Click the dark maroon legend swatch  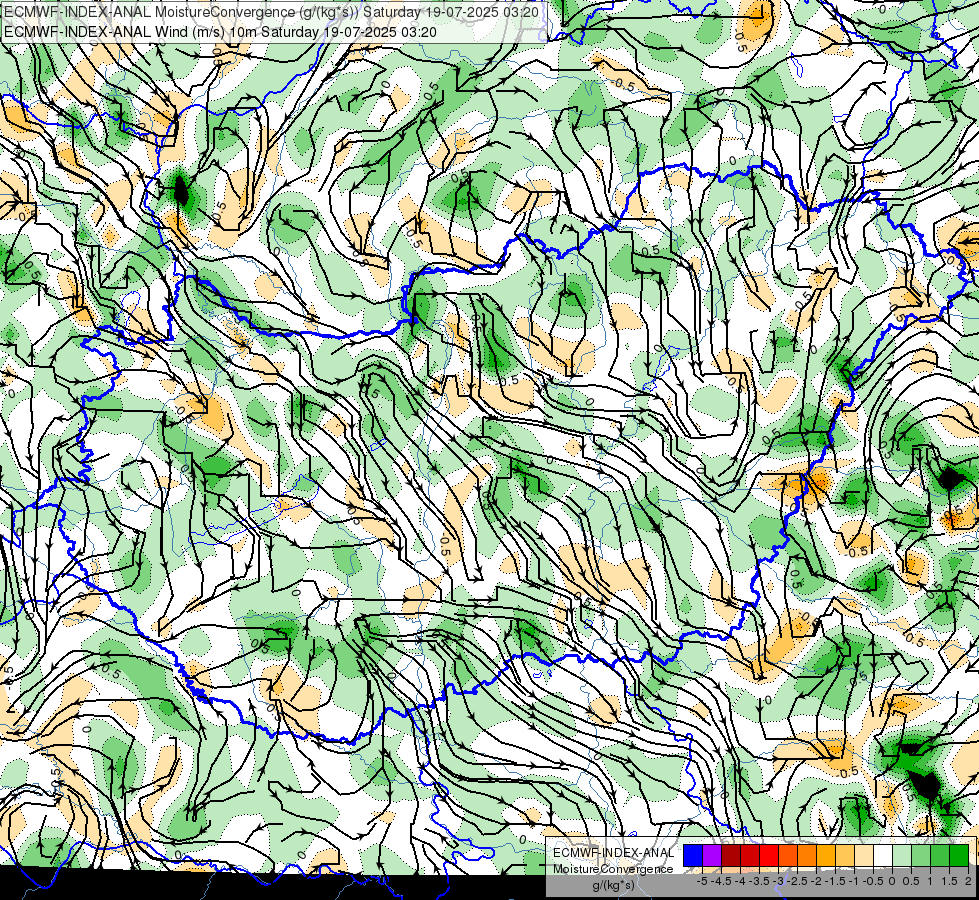click(x=731, y=855)
